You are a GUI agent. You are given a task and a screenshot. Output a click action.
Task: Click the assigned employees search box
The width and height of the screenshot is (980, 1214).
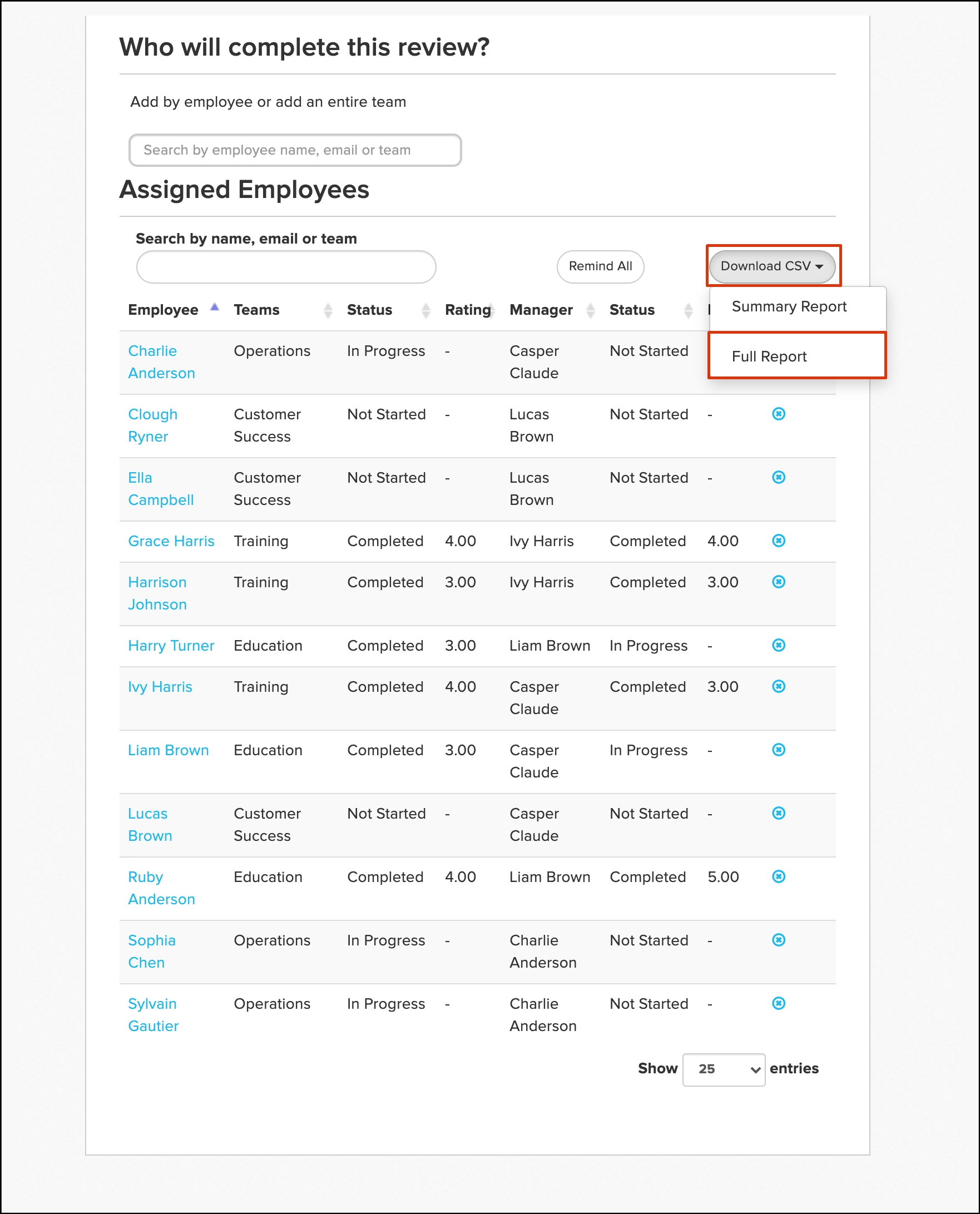(x=286, y=267)
